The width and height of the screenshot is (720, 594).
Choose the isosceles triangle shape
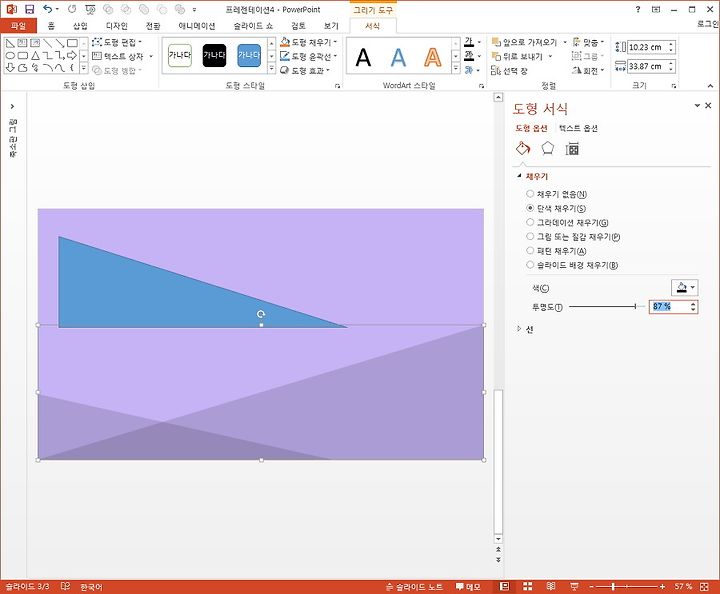[x=35, y=56]
